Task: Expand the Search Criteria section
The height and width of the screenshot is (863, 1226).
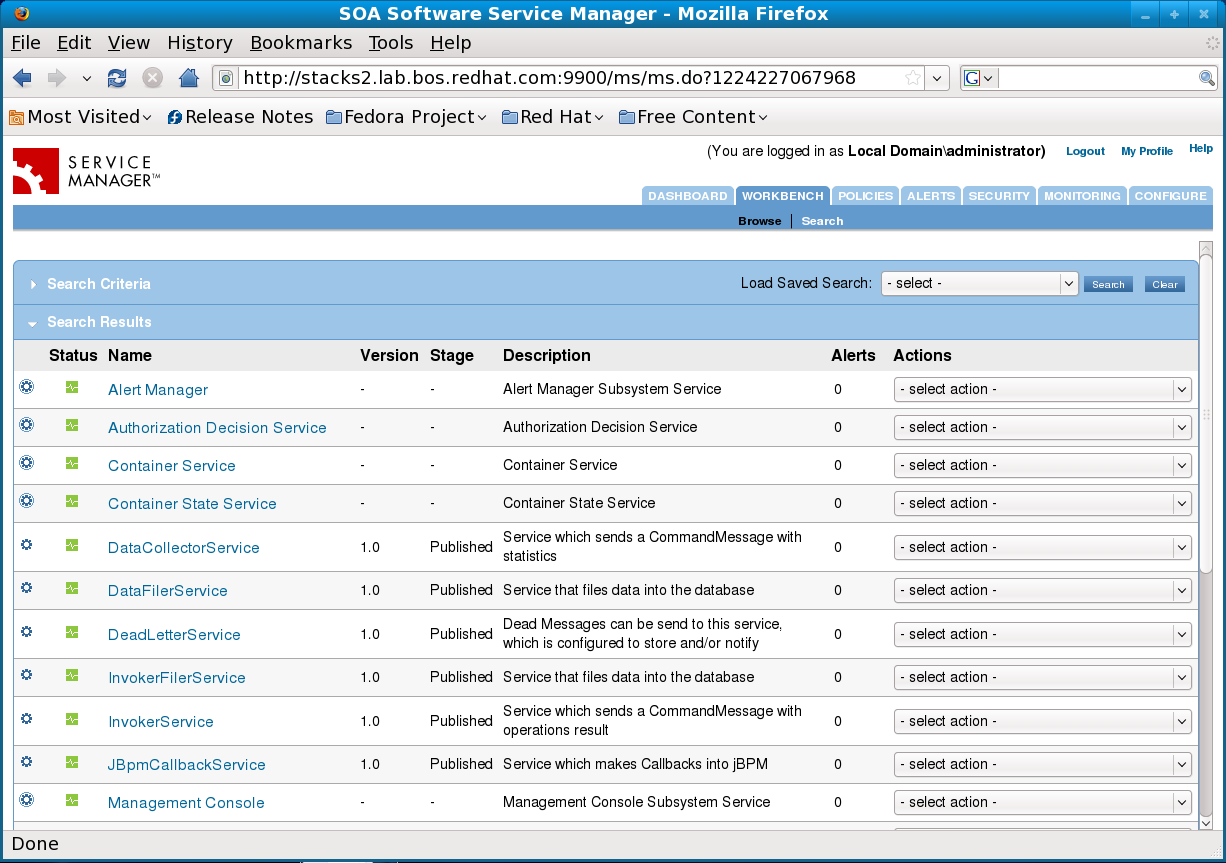Action: pyautogui.click(x=33, y=285)
